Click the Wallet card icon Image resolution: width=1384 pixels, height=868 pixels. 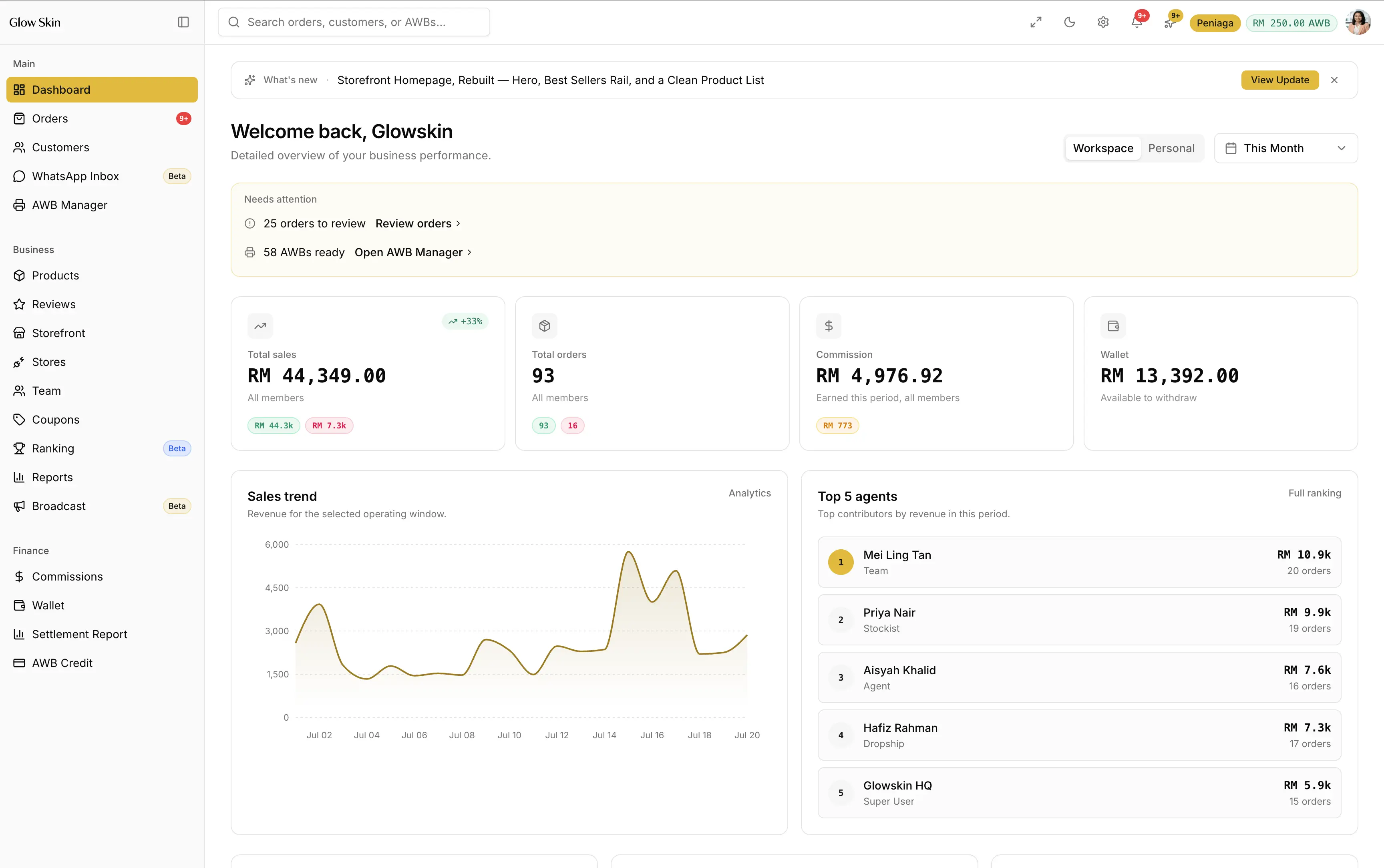[1113, 326]
